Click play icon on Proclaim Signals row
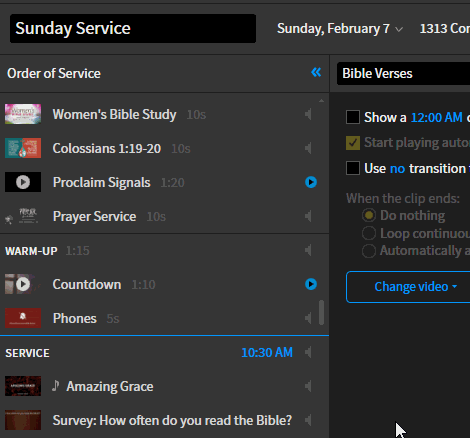The height and width of the screenshot is (438, 470). click(x=311, y=182)
